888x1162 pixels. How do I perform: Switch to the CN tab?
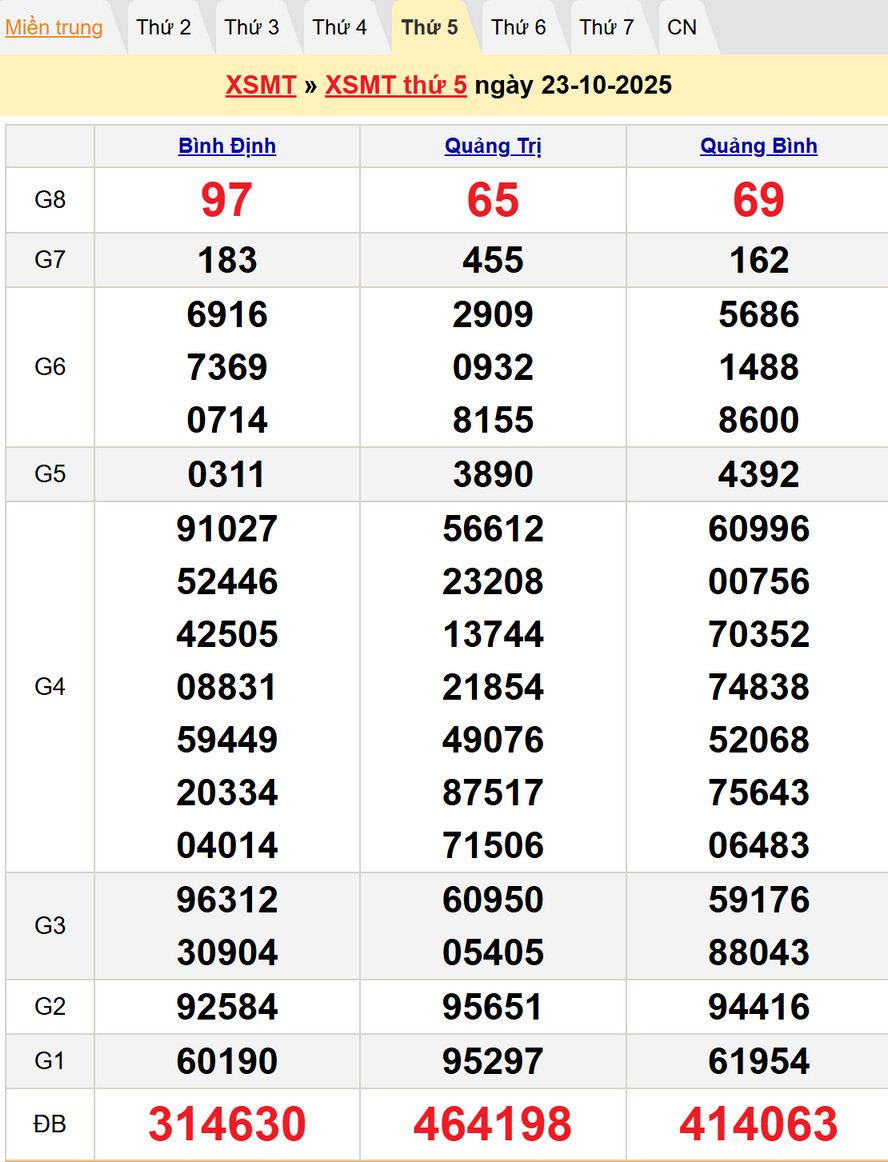(x=682, y=27)
